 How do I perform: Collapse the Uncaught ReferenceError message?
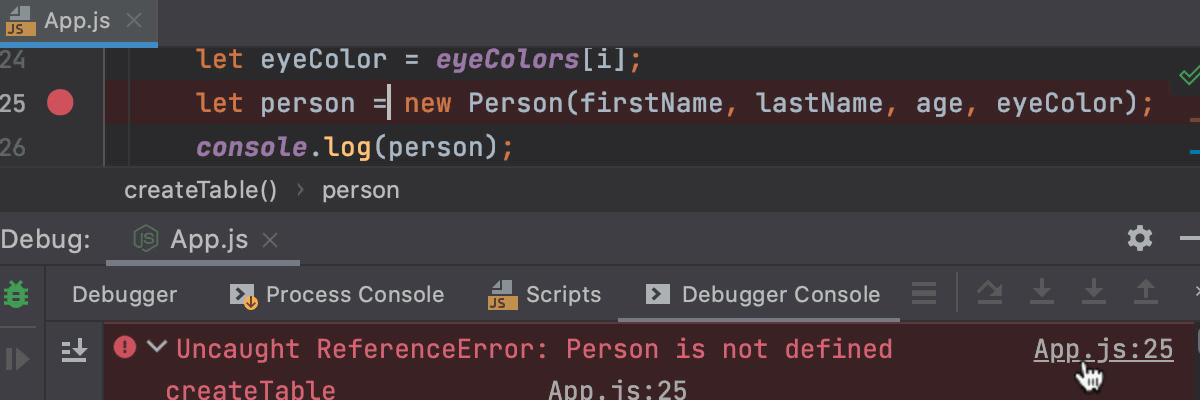coord(156,348)
